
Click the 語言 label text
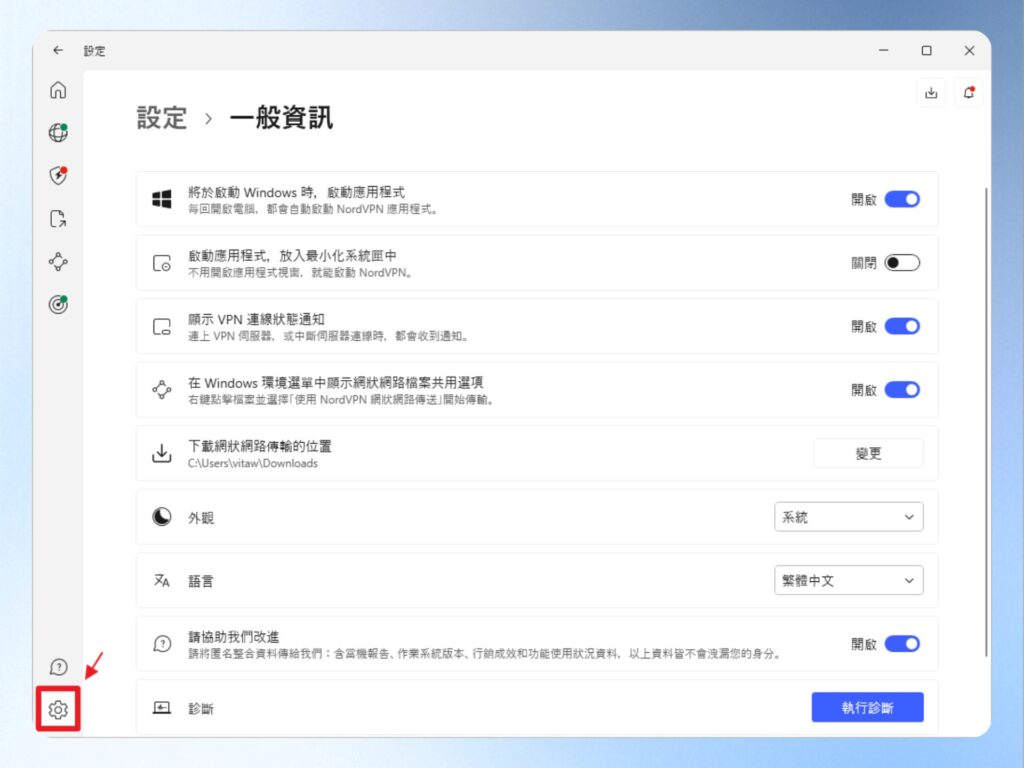coord(201,581)
